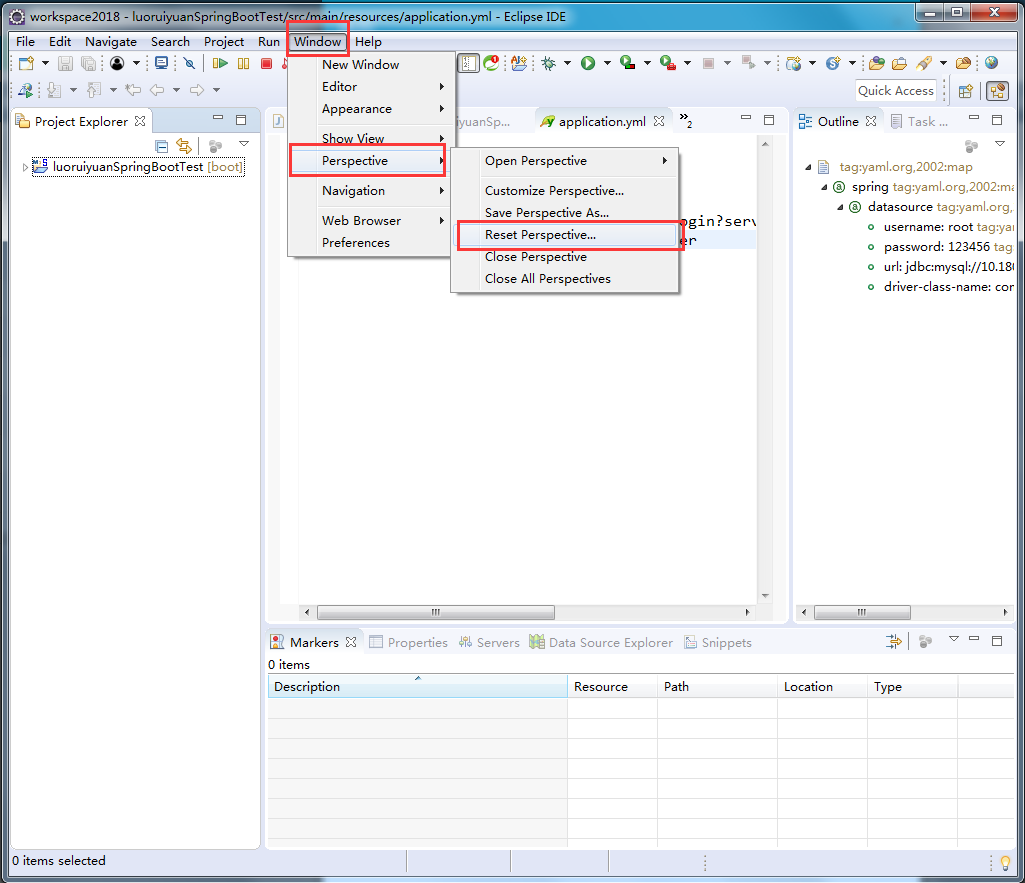Click the Java EE perspective icon
The image size is (1025, 883).
998,91
